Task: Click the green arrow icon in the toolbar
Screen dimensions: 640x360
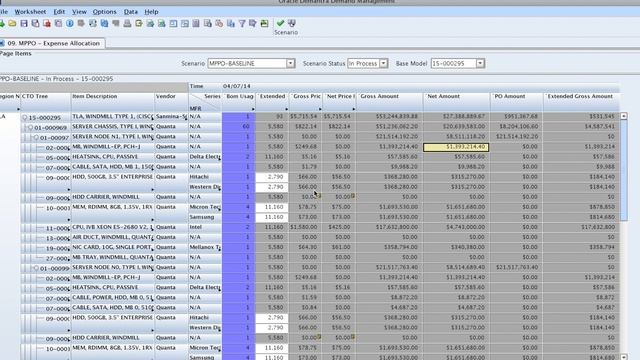Action: coord(2,23)
